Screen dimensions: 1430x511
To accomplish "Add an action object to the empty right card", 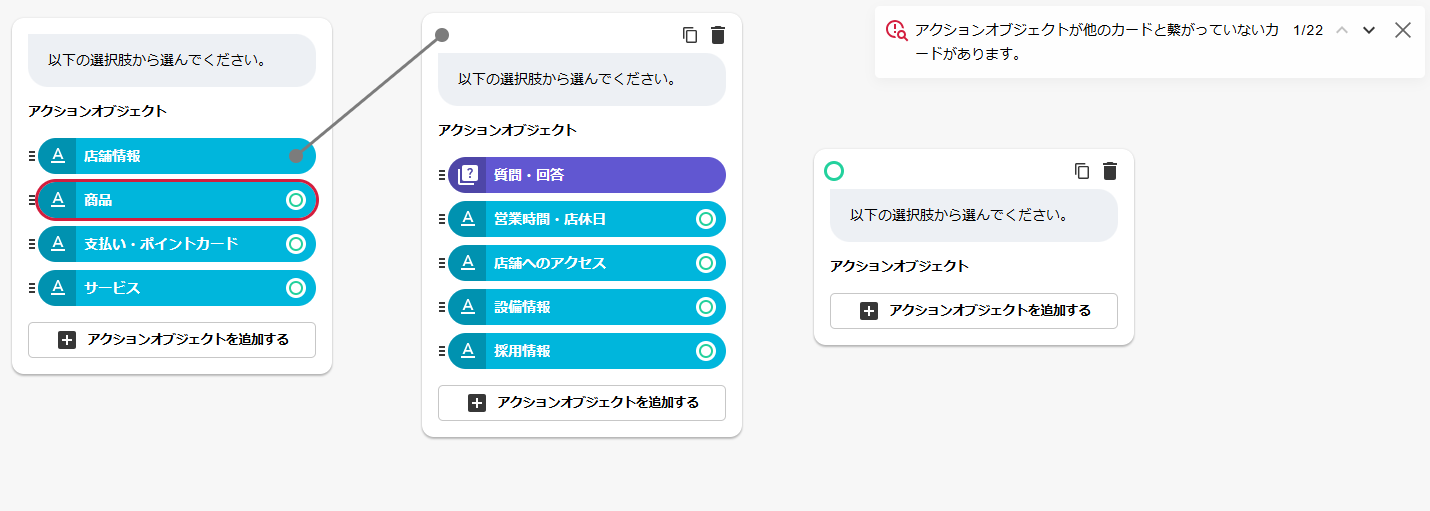I will tap(974, 311).
